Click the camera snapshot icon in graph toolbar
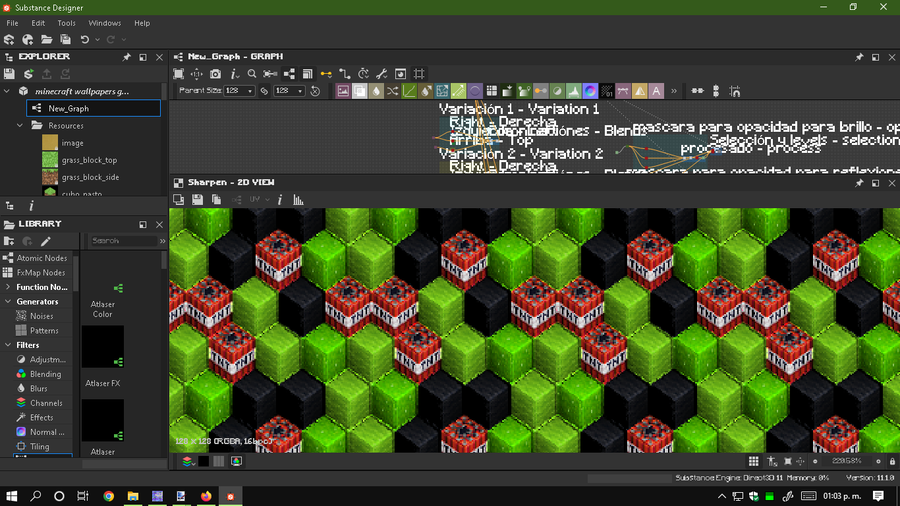Screen dimensions: 900x506 (215, 74)
